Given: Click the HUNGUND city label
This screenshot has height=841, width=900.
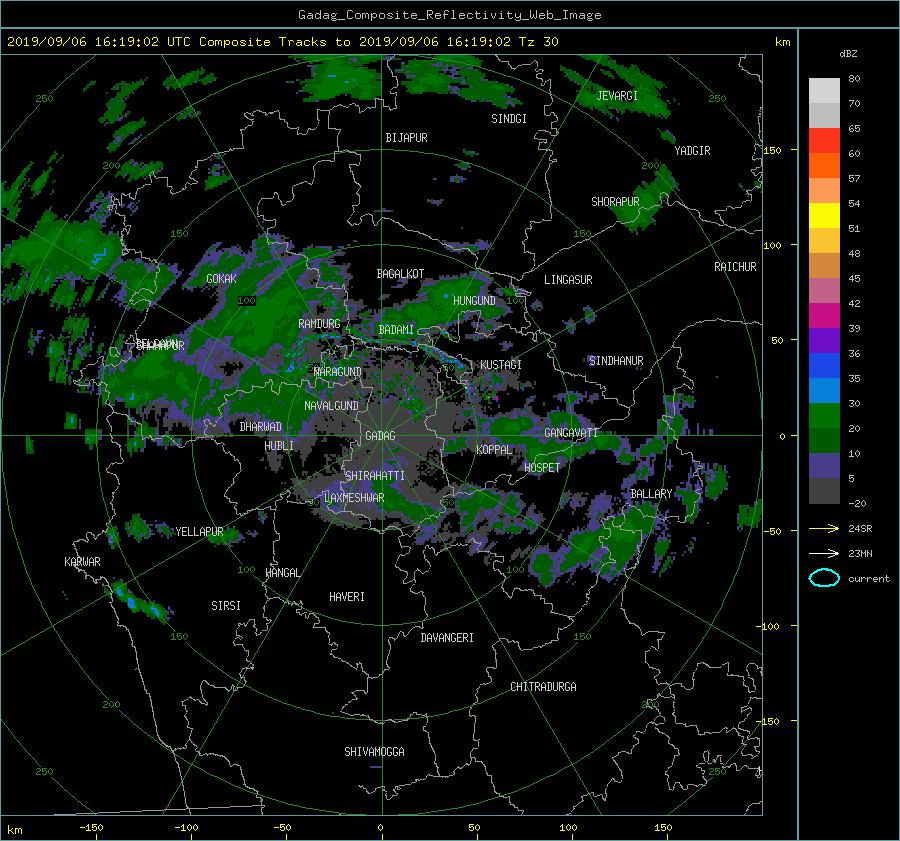Looking at the screenshot, I should point(474,301).
